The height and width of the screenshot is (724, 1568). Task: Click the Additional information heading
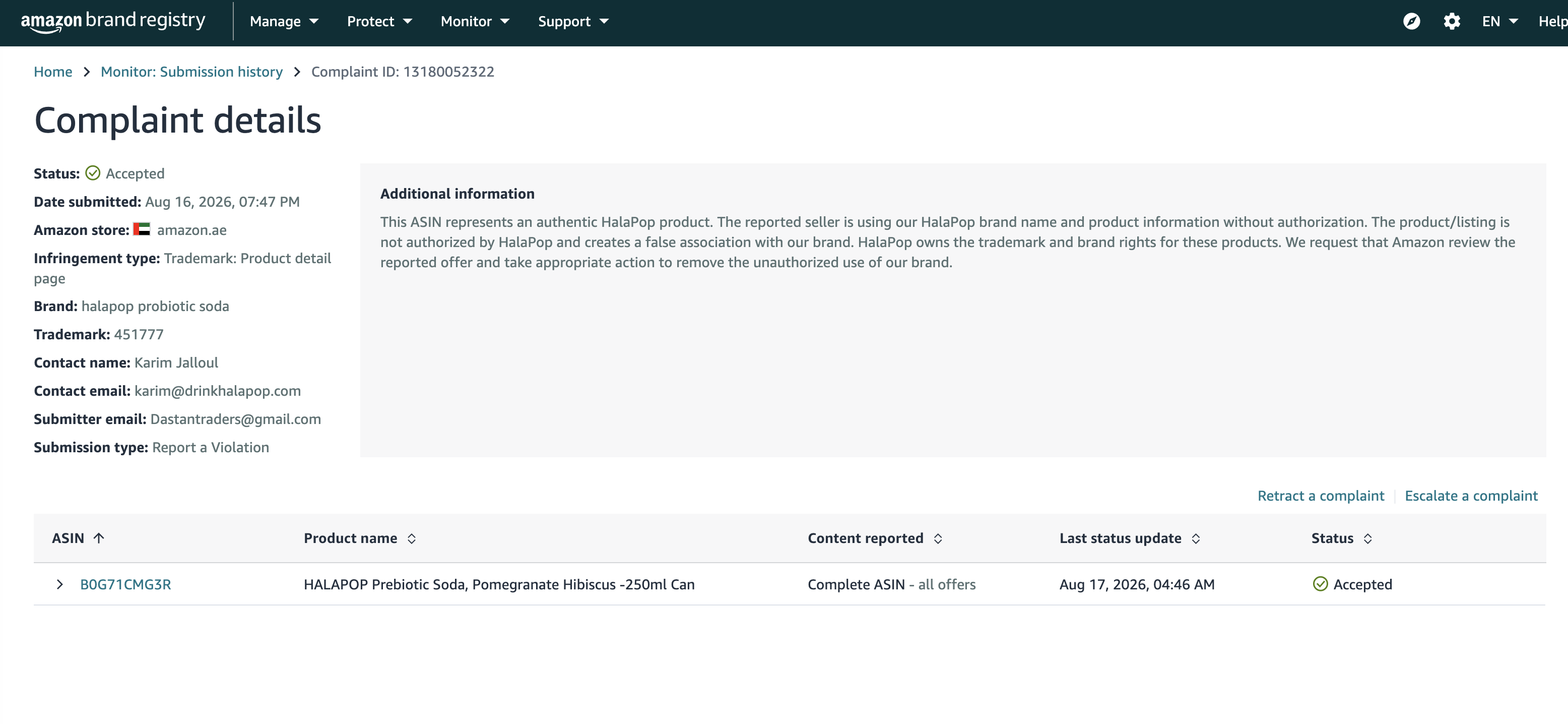pyautogui.click(x=457, y=194)
